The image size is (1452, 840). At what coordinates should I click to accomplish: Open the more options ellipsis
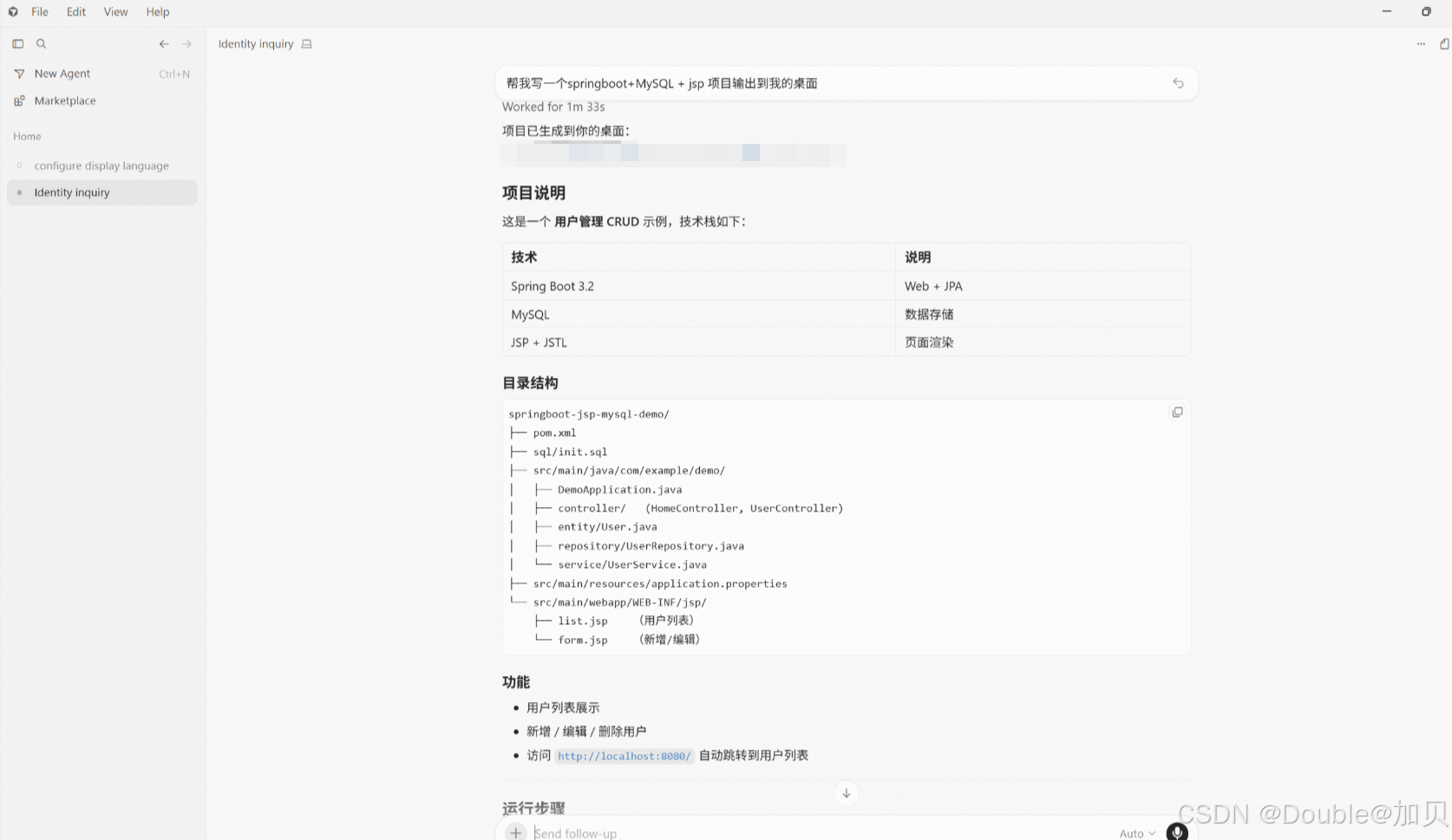click(x=1421, y=44)
